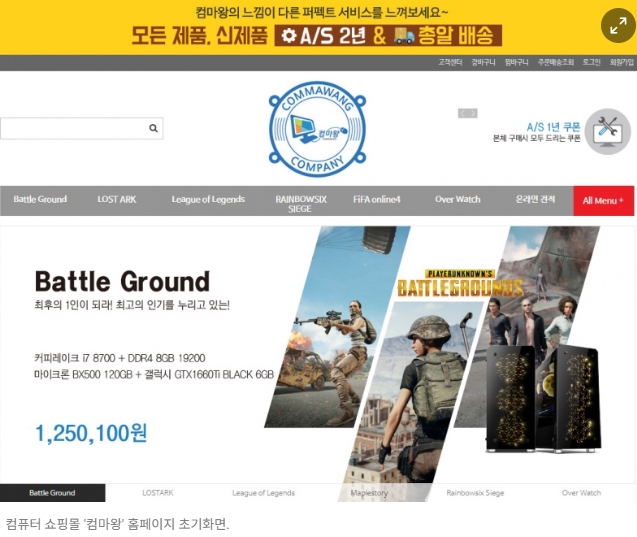The height and width of the screenshot is (537, 637).
Task: Open the 주문배송조회 link
Action: pyautogui.click(x=555, y=63)
